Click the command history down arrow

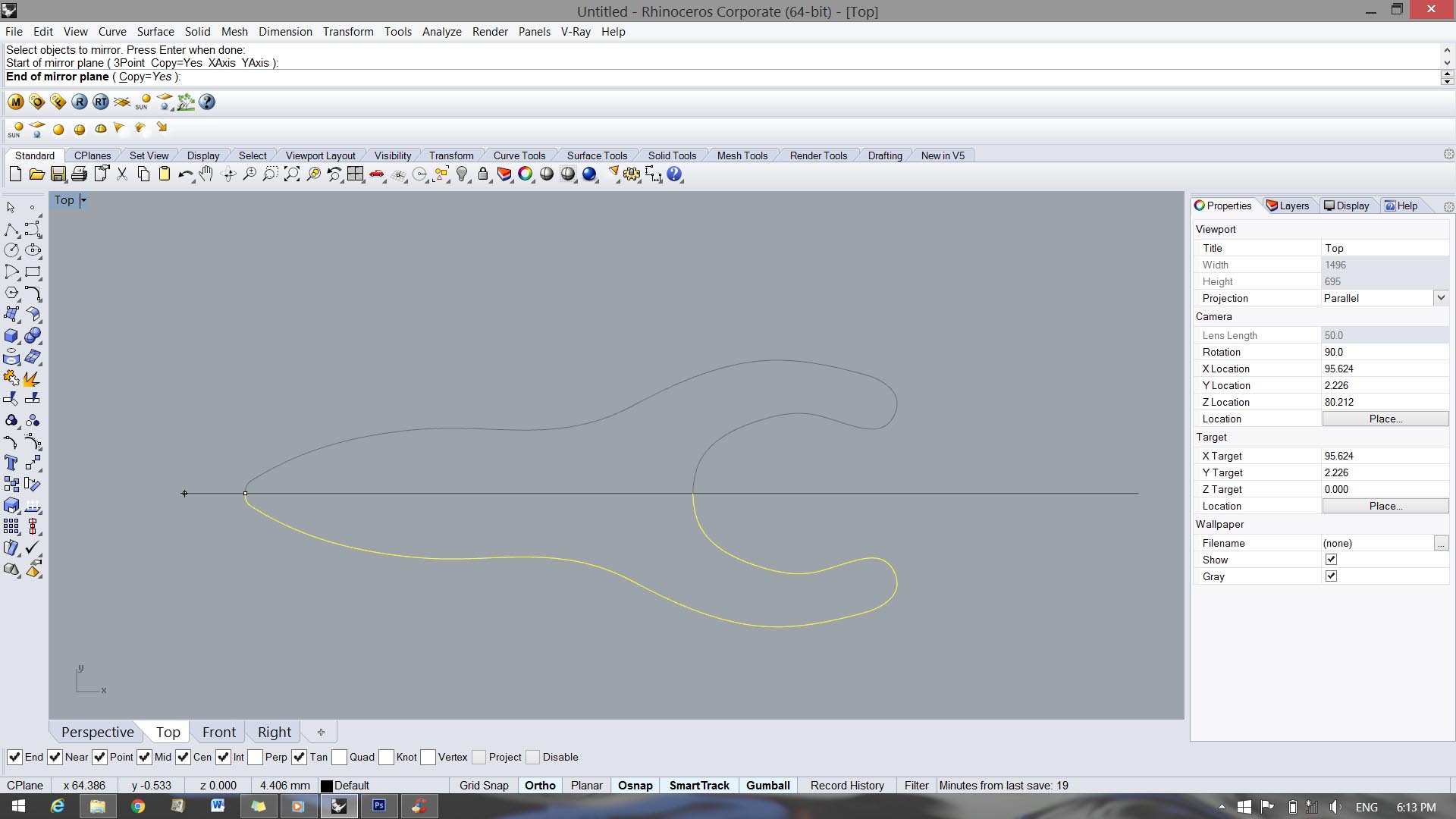tap(1447, 63)
